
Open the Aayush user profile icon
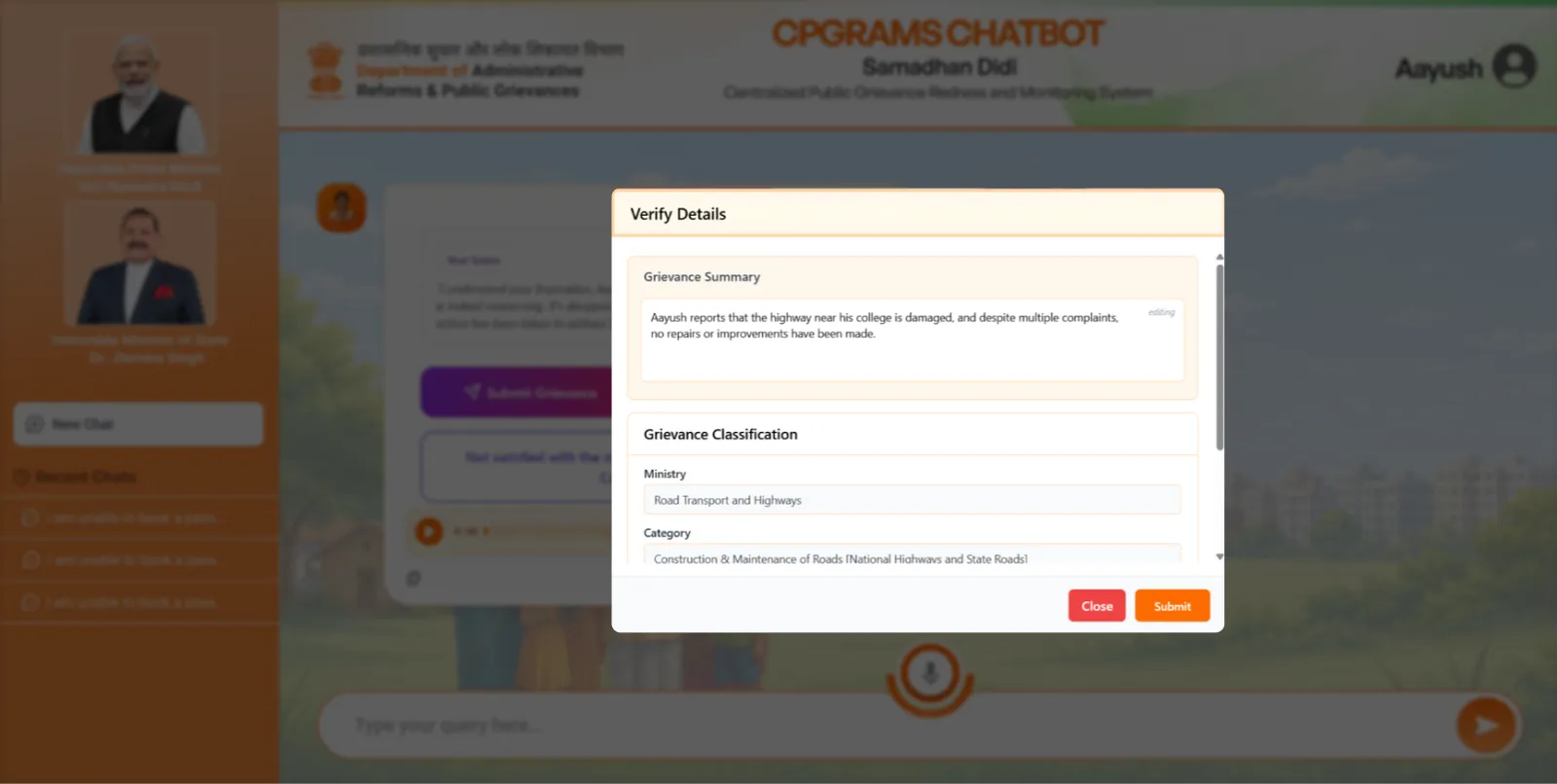tap(1514, 67)
